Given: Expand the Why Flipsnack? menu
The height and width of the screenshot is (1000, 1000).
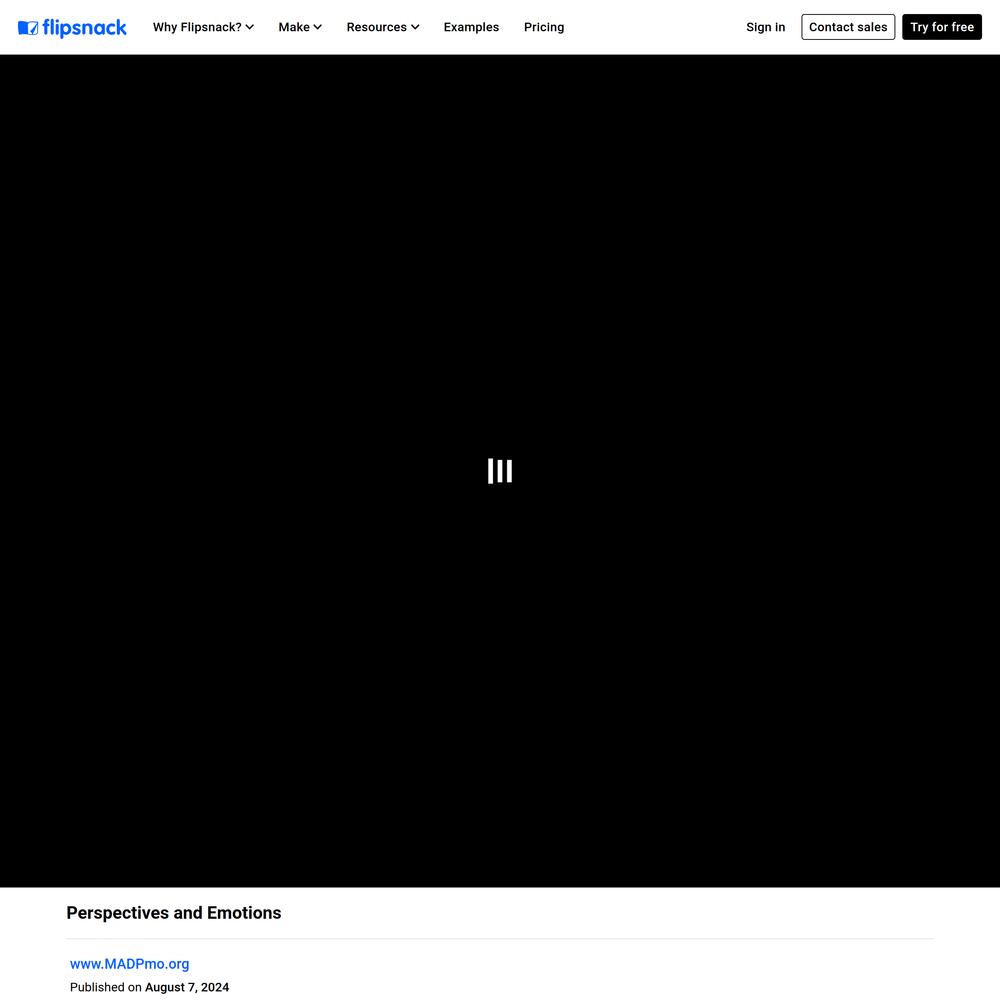Looking at the screenshot, I should pos(203,27).
